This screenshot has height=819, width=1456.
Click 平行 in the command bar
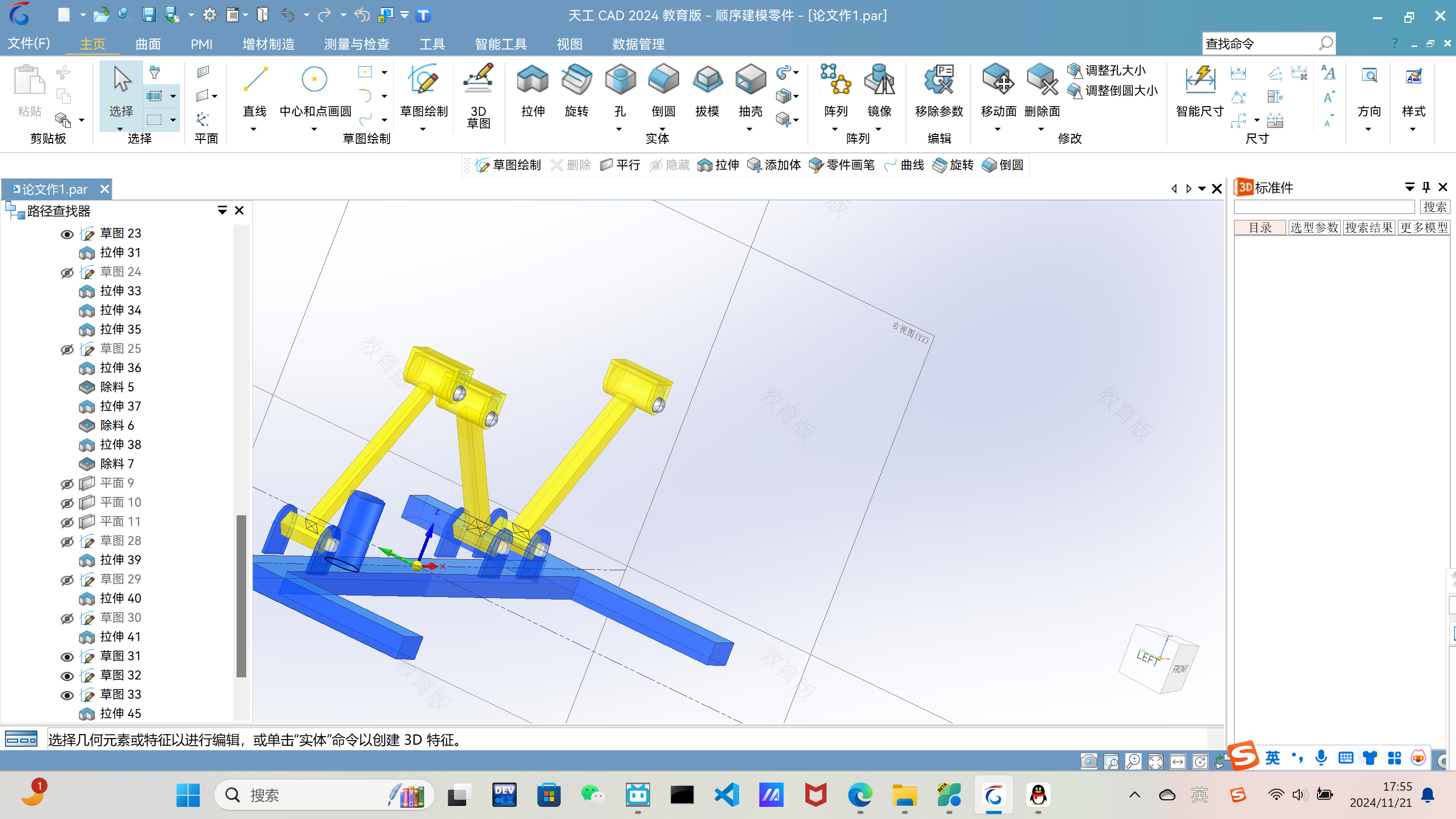pyautogui.click(x=620, y=165)
